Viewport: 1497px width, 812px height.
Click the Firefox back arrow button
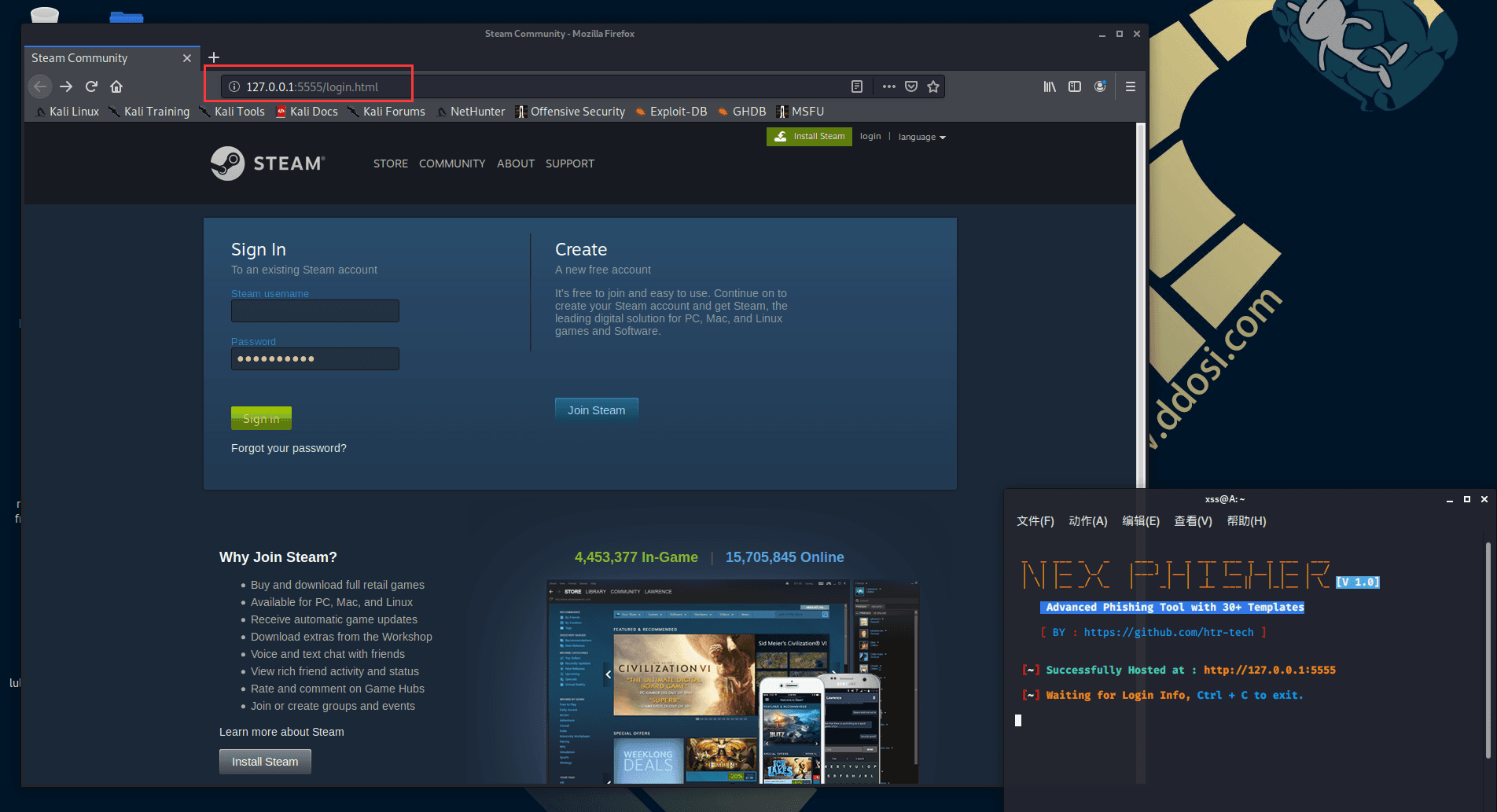(40, 86)
